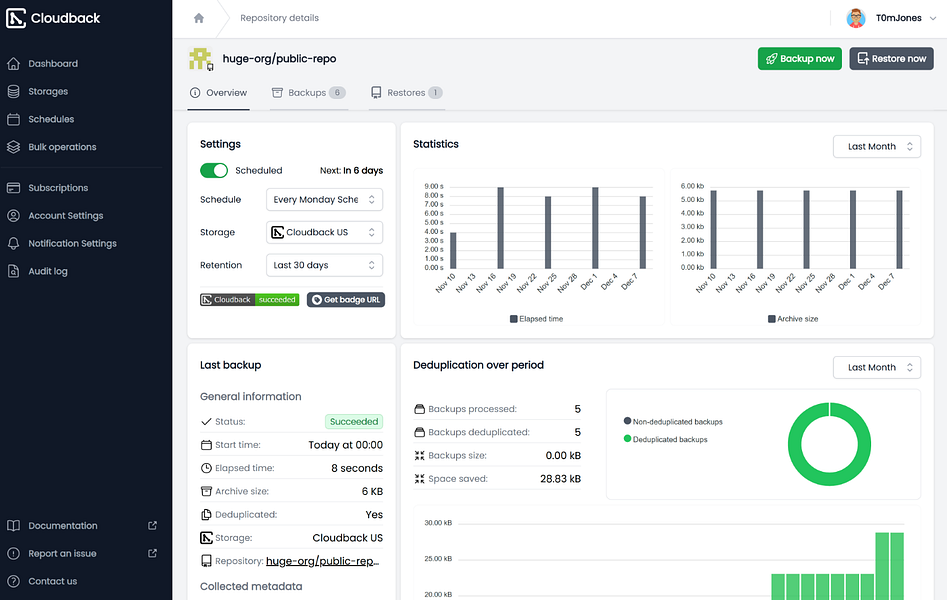
Task: Expand the T0mJones user menu chevron
Action: 933,18
